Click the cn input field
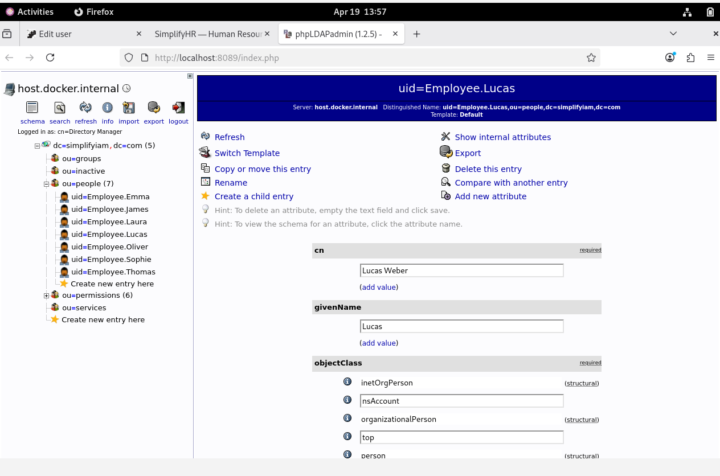Screen dimensions: 720x476 [x=461, y=270]
